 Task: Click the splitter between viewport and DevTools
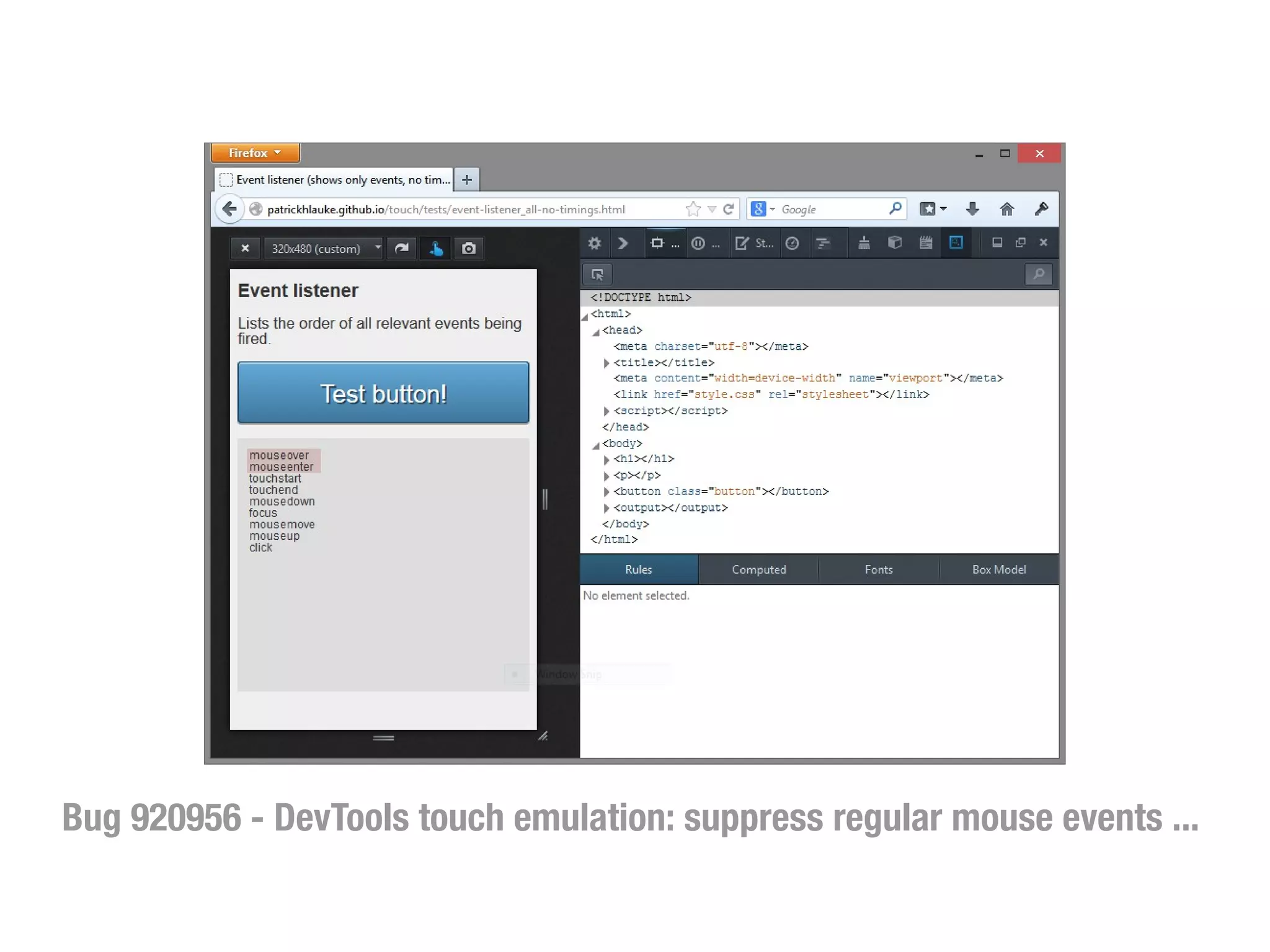point(545,499)
